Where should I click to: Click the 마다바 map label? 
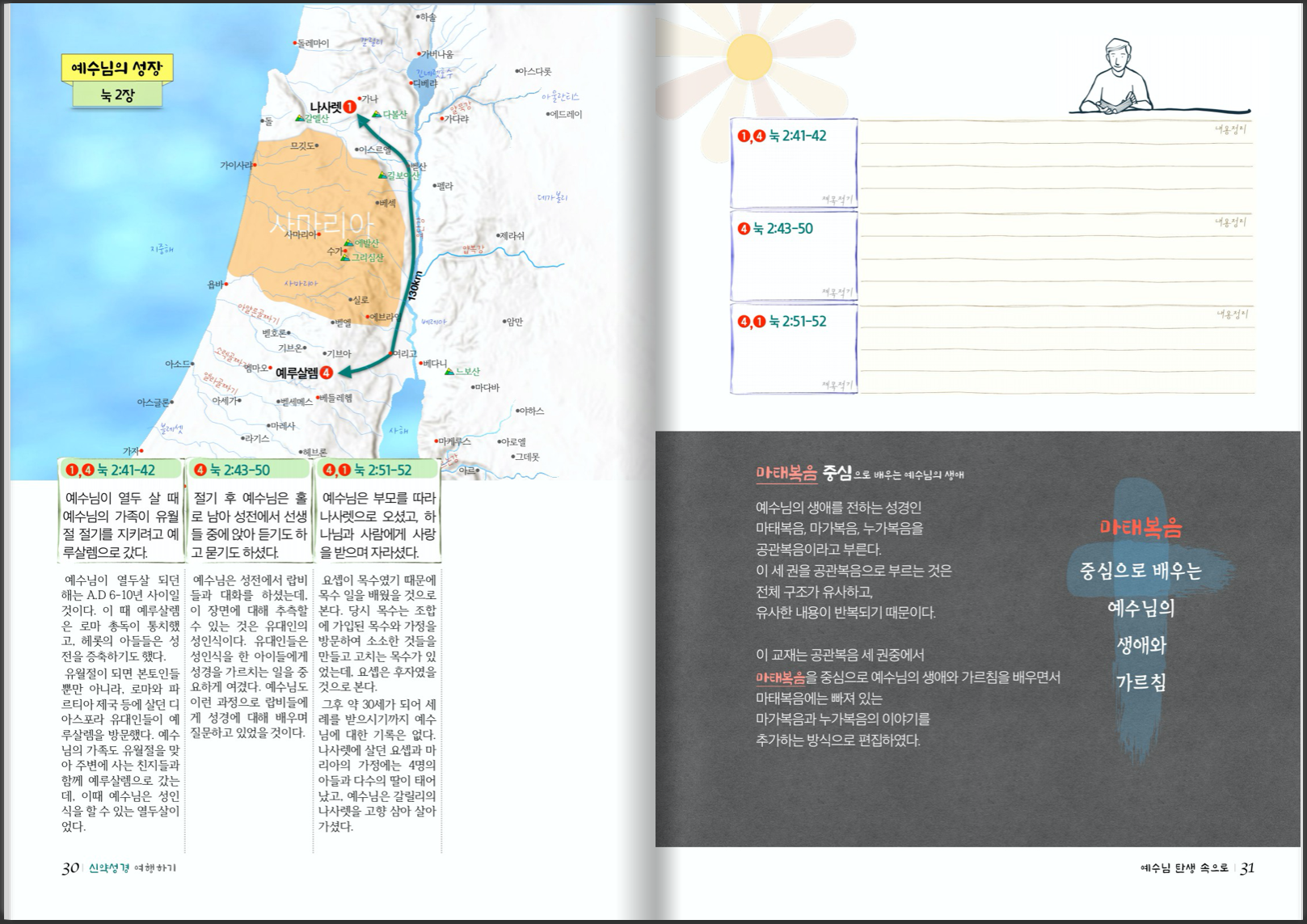click(x=487, y=387)
